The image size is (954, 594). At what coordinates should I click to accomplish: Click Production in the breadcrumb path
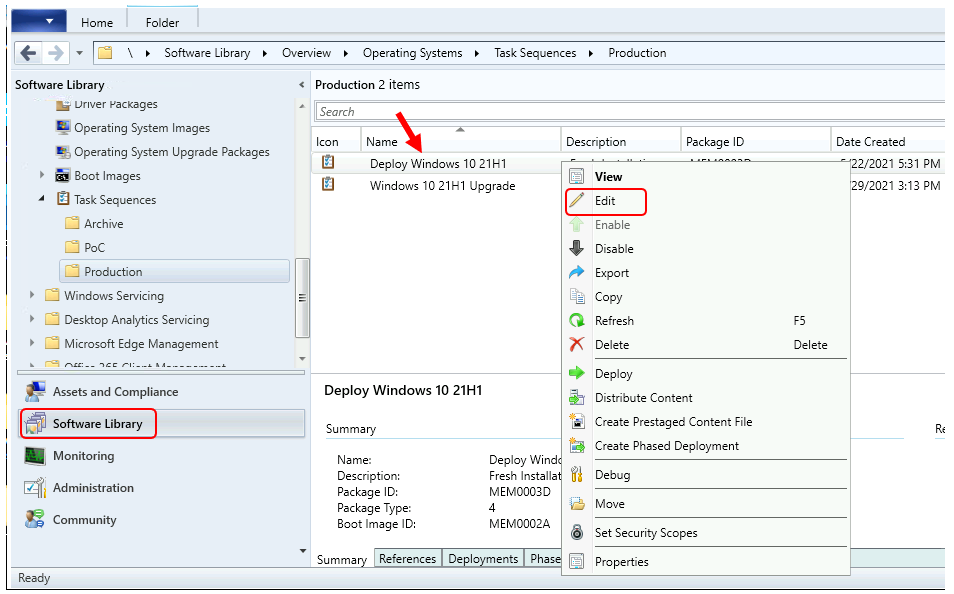coord(637,53)
